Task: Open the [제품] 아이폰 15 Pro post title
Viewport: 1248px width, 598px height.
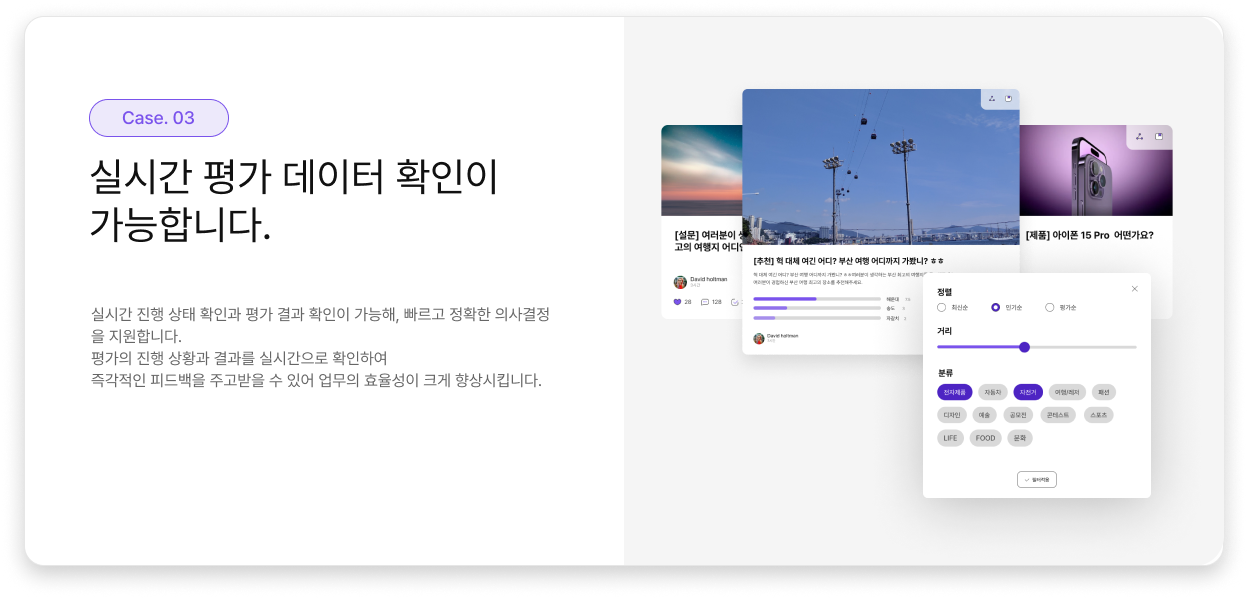Action: [x=1089, y=235]
